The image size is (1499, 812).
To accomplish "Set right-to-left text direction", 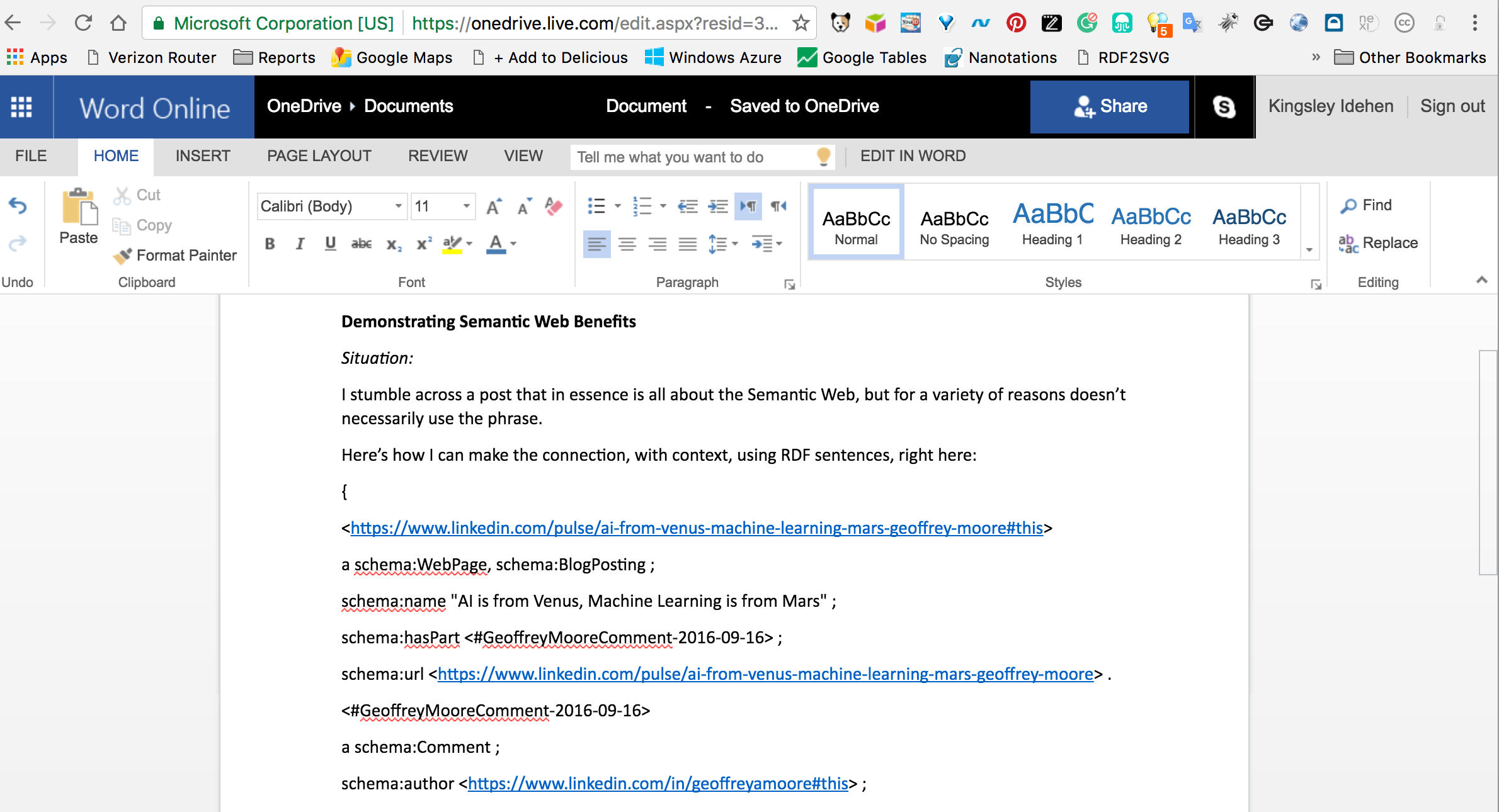I will click(x=779, y=206).
